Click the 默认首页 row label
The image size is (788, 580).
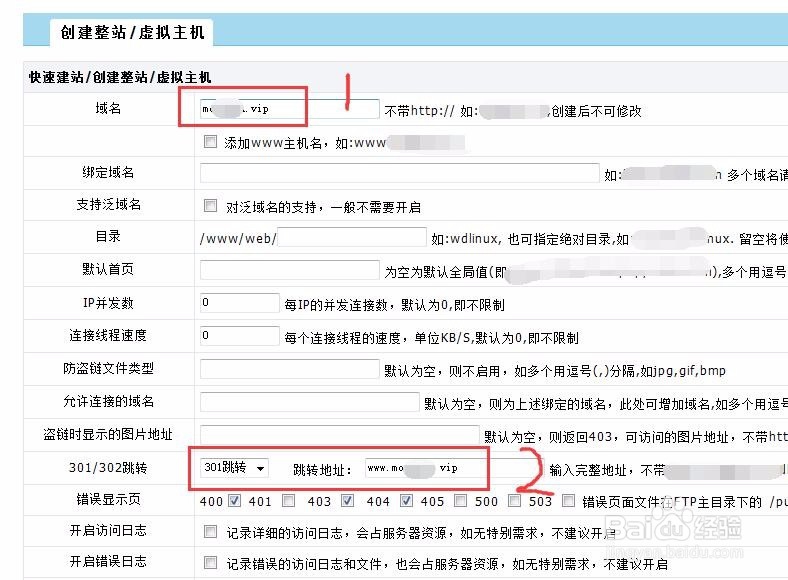pyautogui.click(x=108, y=269)
